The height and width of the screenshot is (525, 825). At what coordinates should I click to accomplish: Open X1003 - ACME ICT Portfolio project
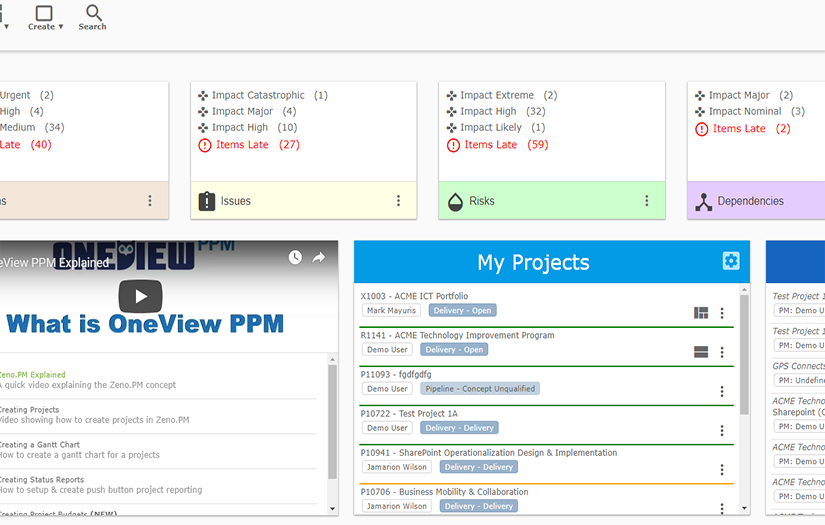point(414,296)
